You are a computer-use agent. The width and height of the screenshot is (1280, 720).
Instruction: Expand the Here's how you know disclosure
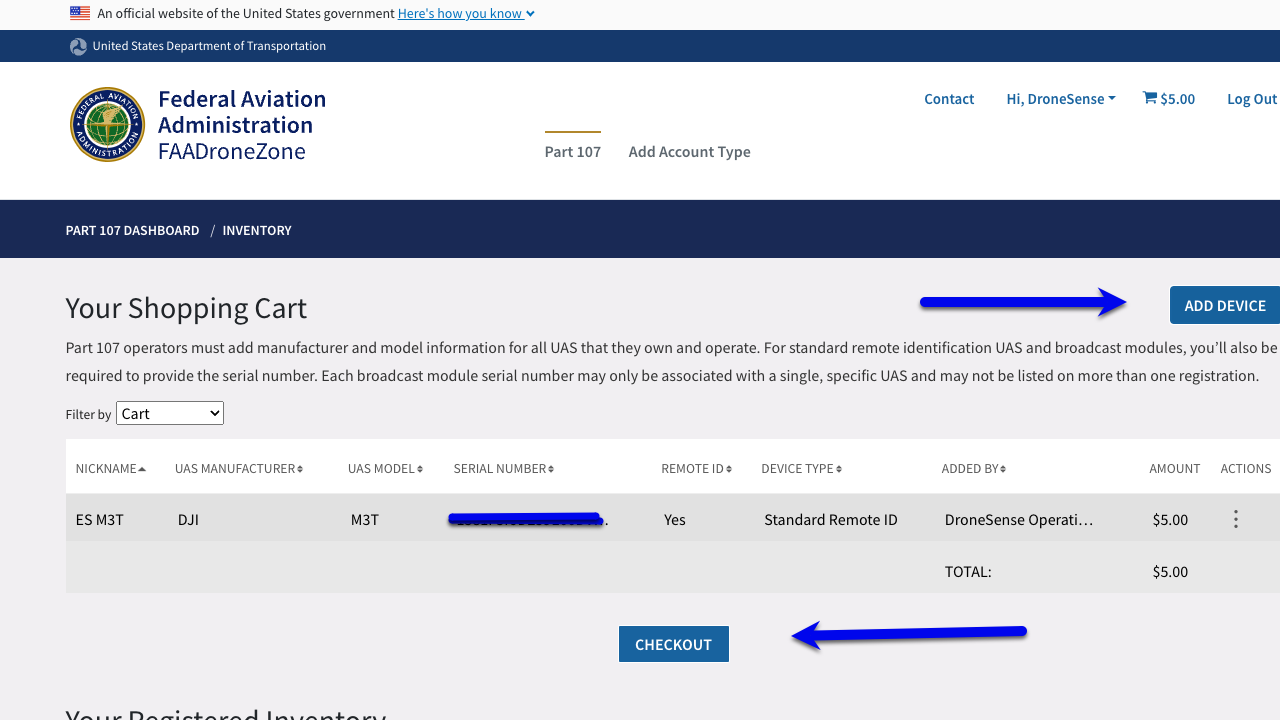point(465,13)
